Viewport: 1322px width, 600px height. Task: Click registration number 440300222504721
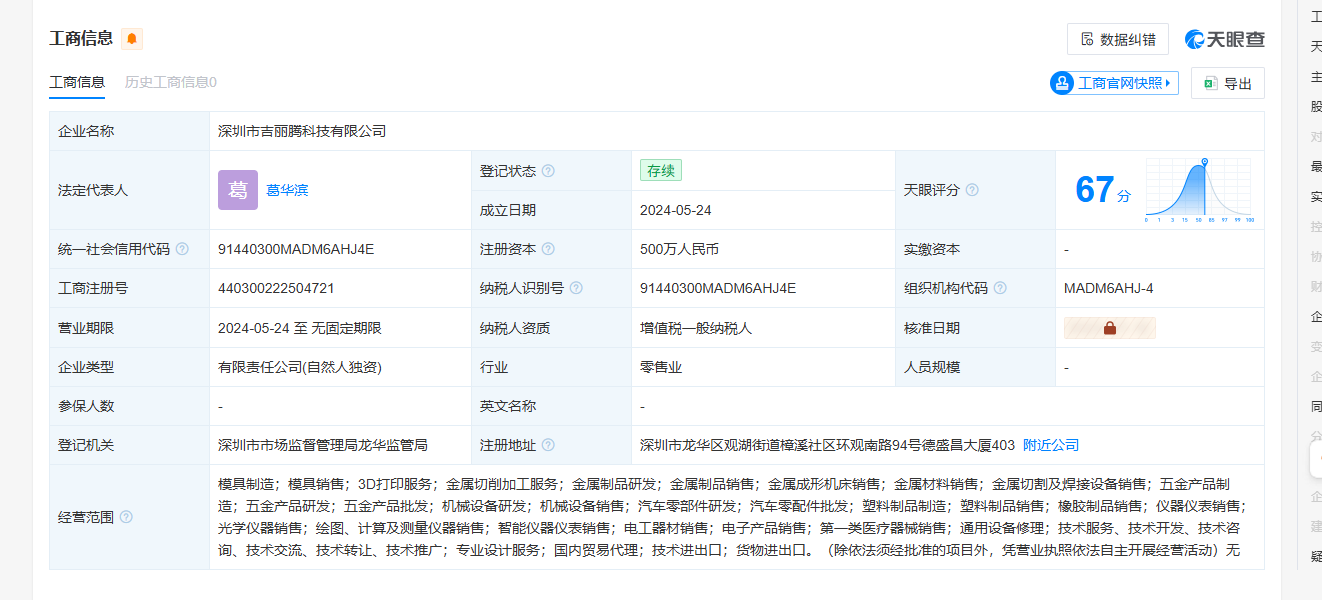click(x=276, y=288)
